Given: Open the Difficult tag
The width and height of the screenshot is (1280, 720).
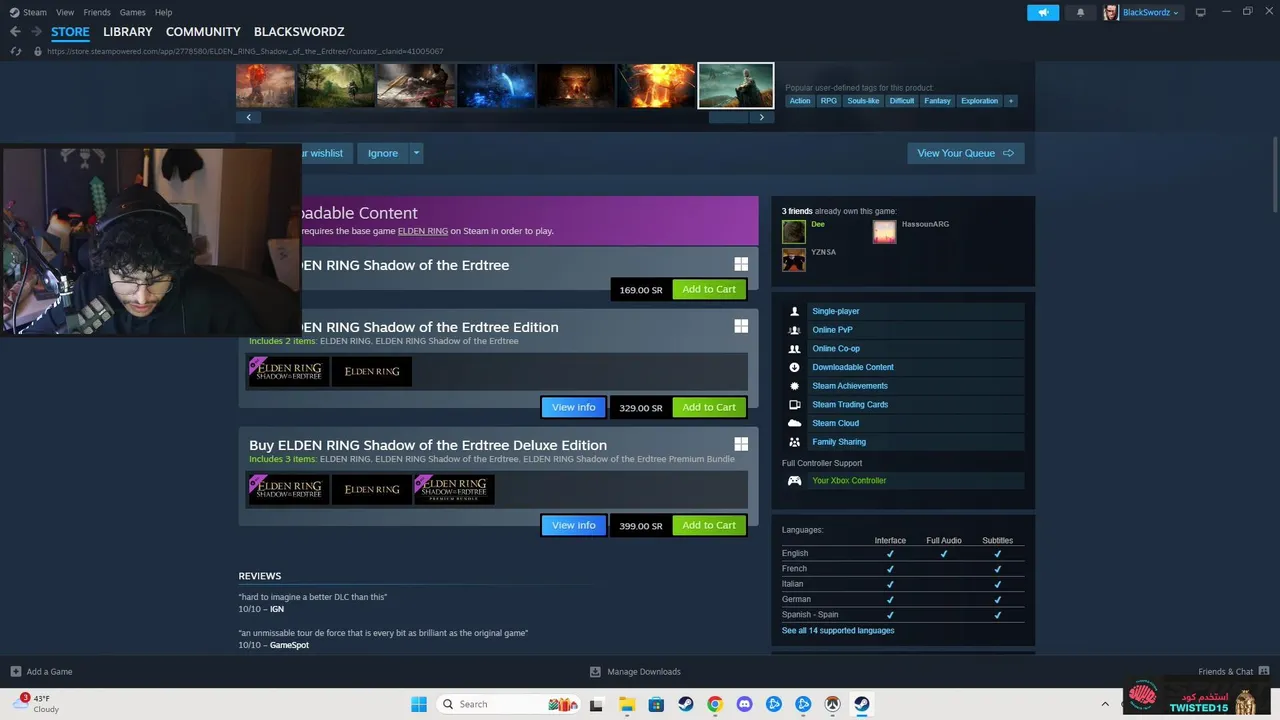Looking at the screenshot, I should click(902, 101).
